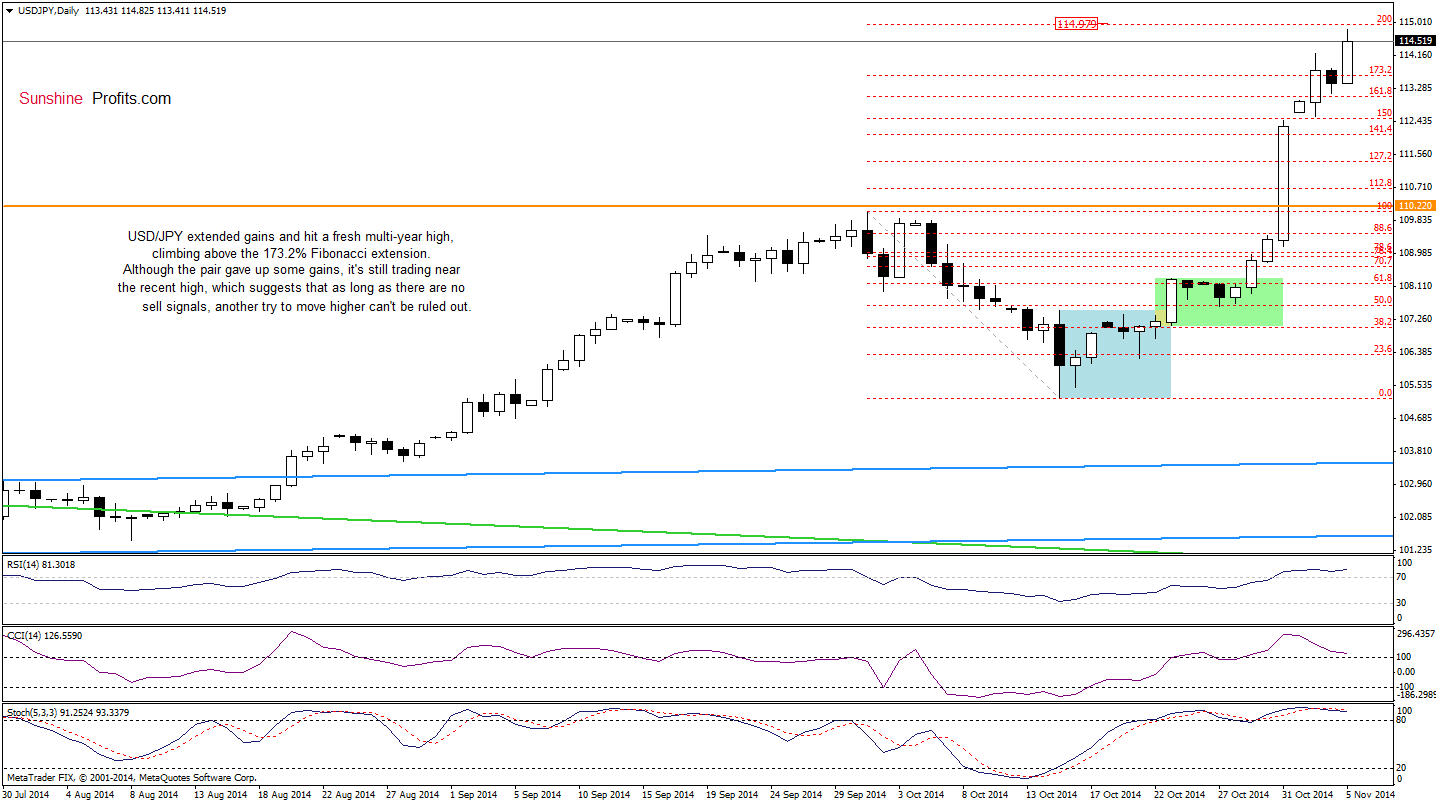Click the 5 Nov 2014 date label
This screenshot has width=1436, height=803.
coord(1370,794)
